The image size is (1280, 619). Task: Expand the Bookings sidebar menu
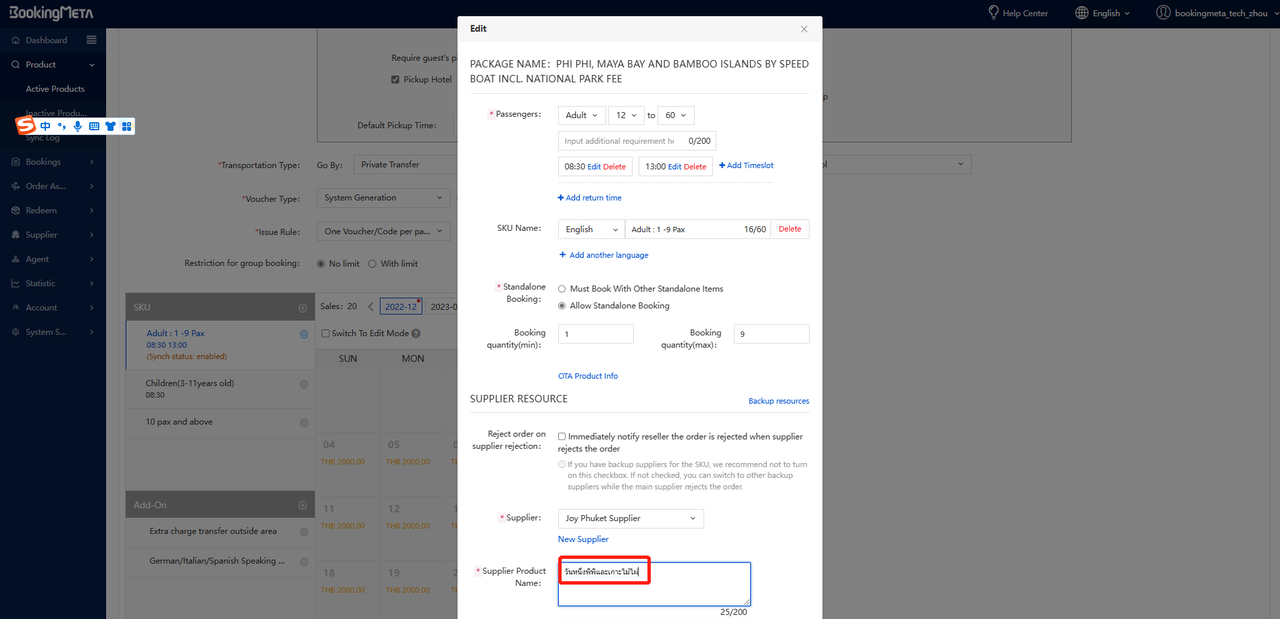point(52,162)
